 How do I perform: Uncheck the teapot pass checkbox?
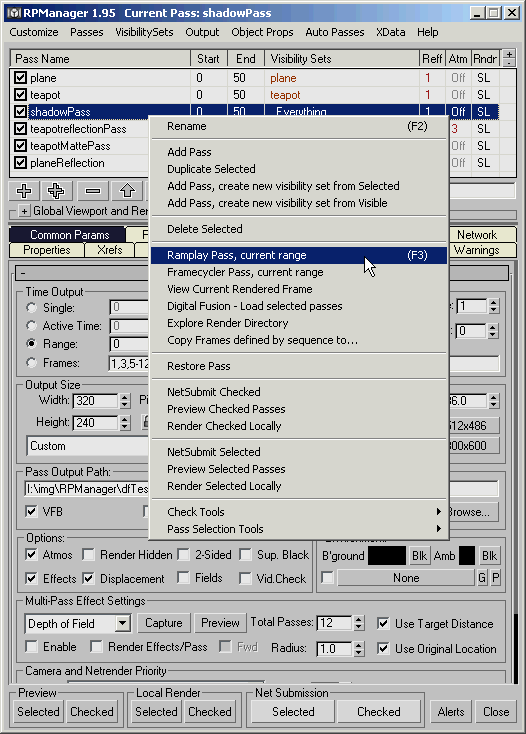pos(20,95)
